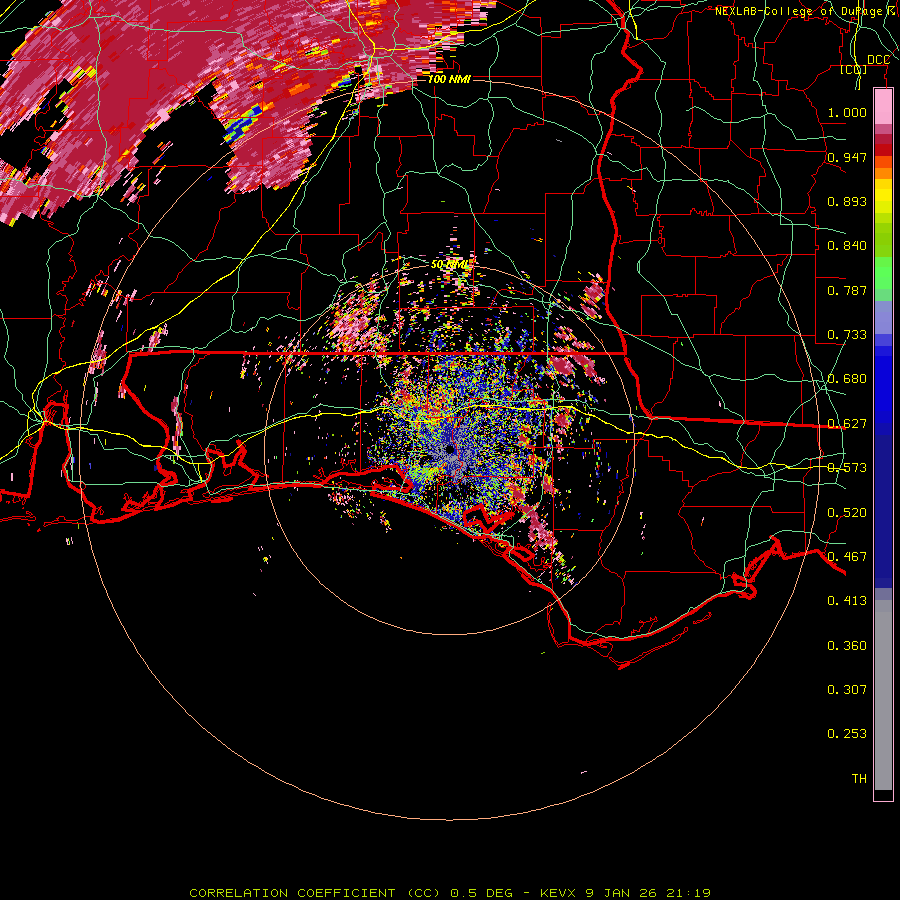Click the CORRELATION COEFFICIENT title caption
The width and height of the screenshot is (900, 900).
point(450,893)
